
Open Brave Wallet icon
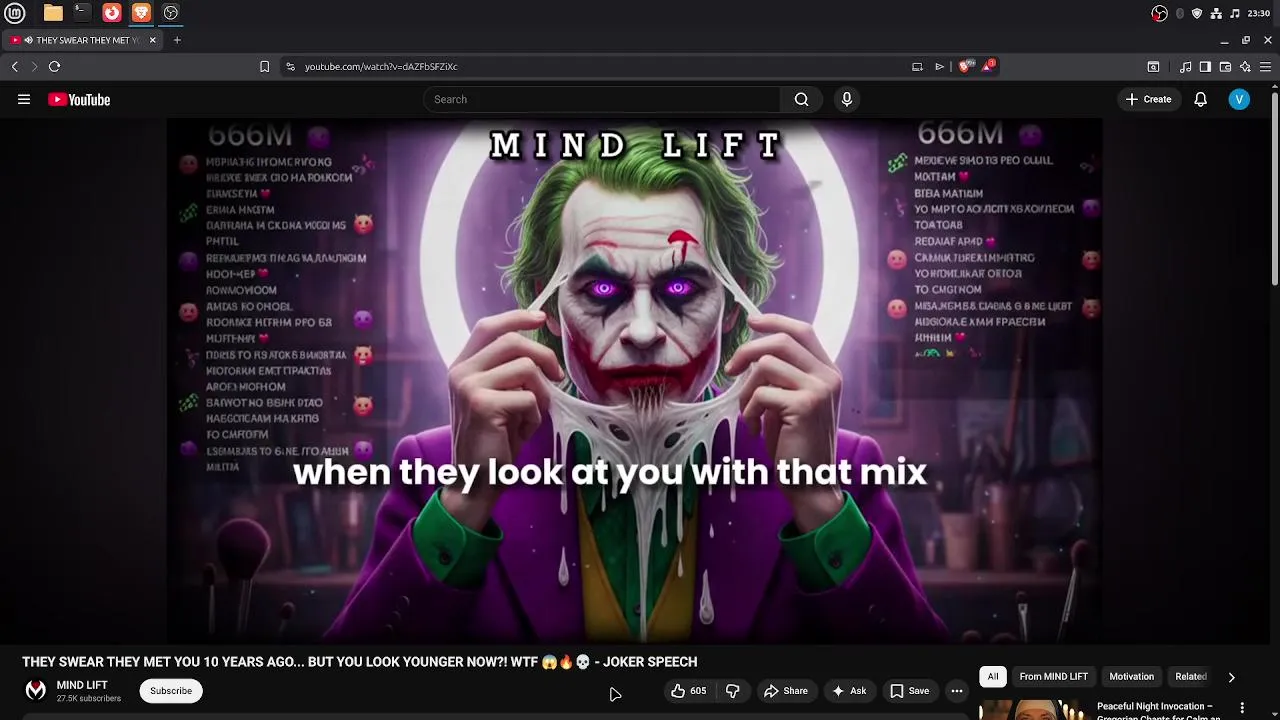pyautogui.click(x=1225, y=66)
